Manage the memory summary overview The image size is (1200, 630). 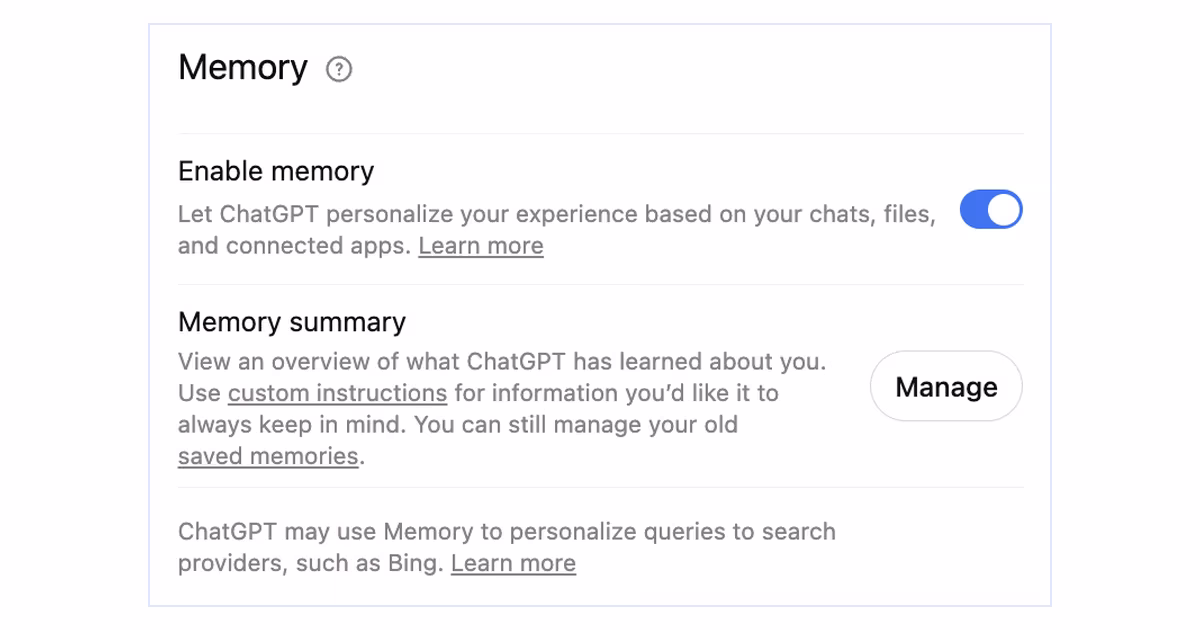946,387
